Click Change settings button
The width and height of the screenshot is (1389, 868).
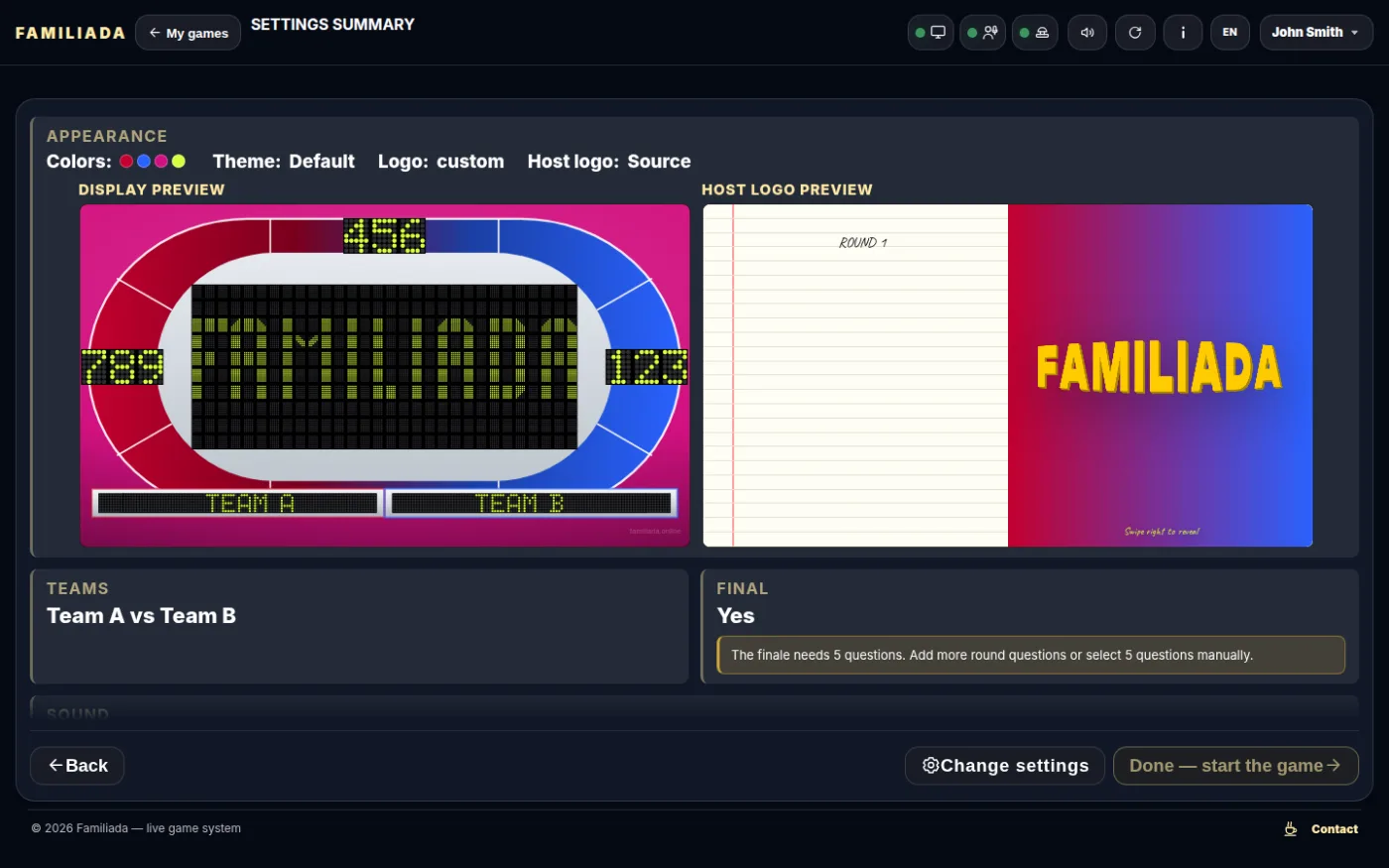(1005, 766)
